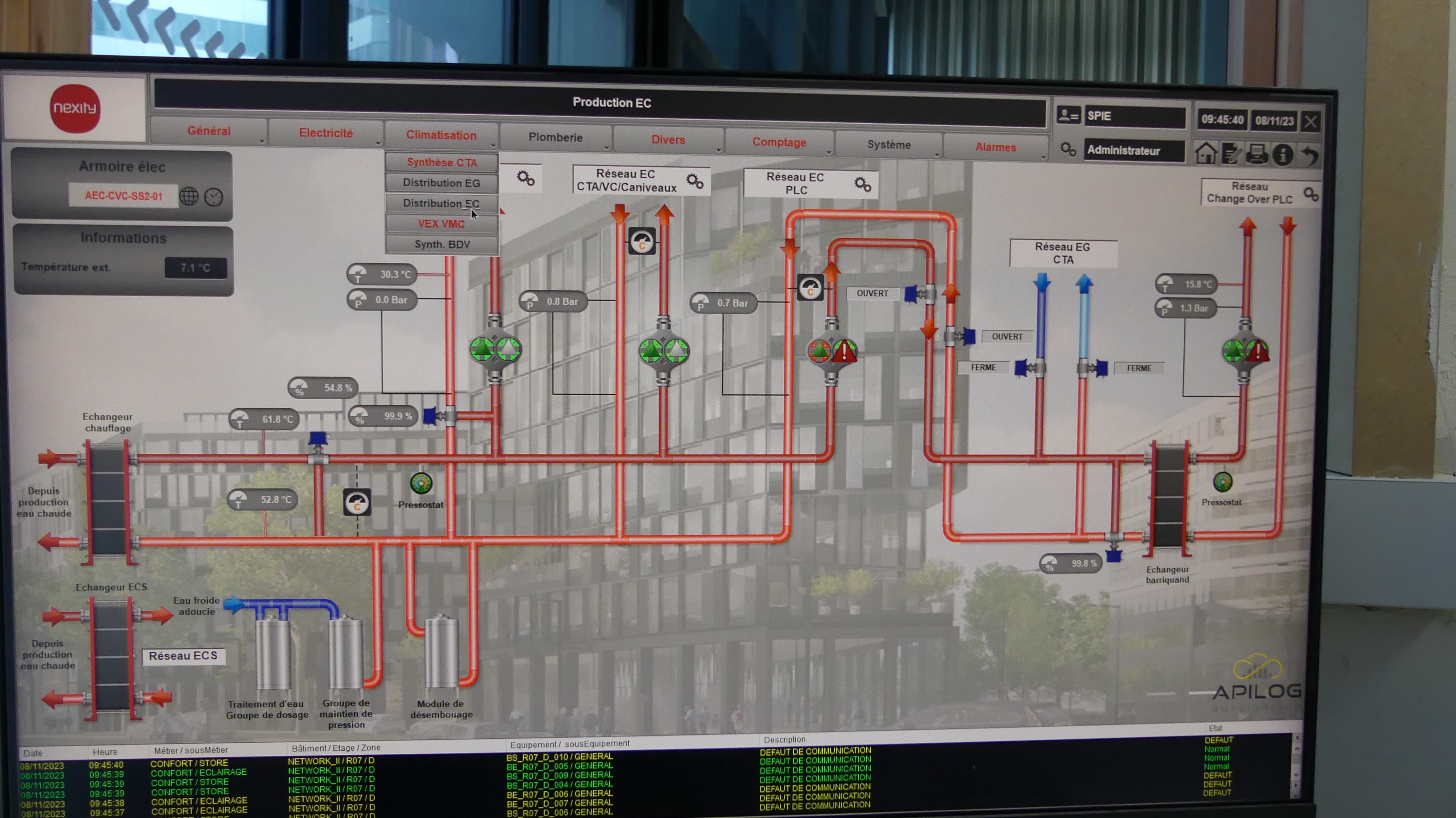Click the information icon
This screenshot has height=818, width=1456.
[1283, 155]
